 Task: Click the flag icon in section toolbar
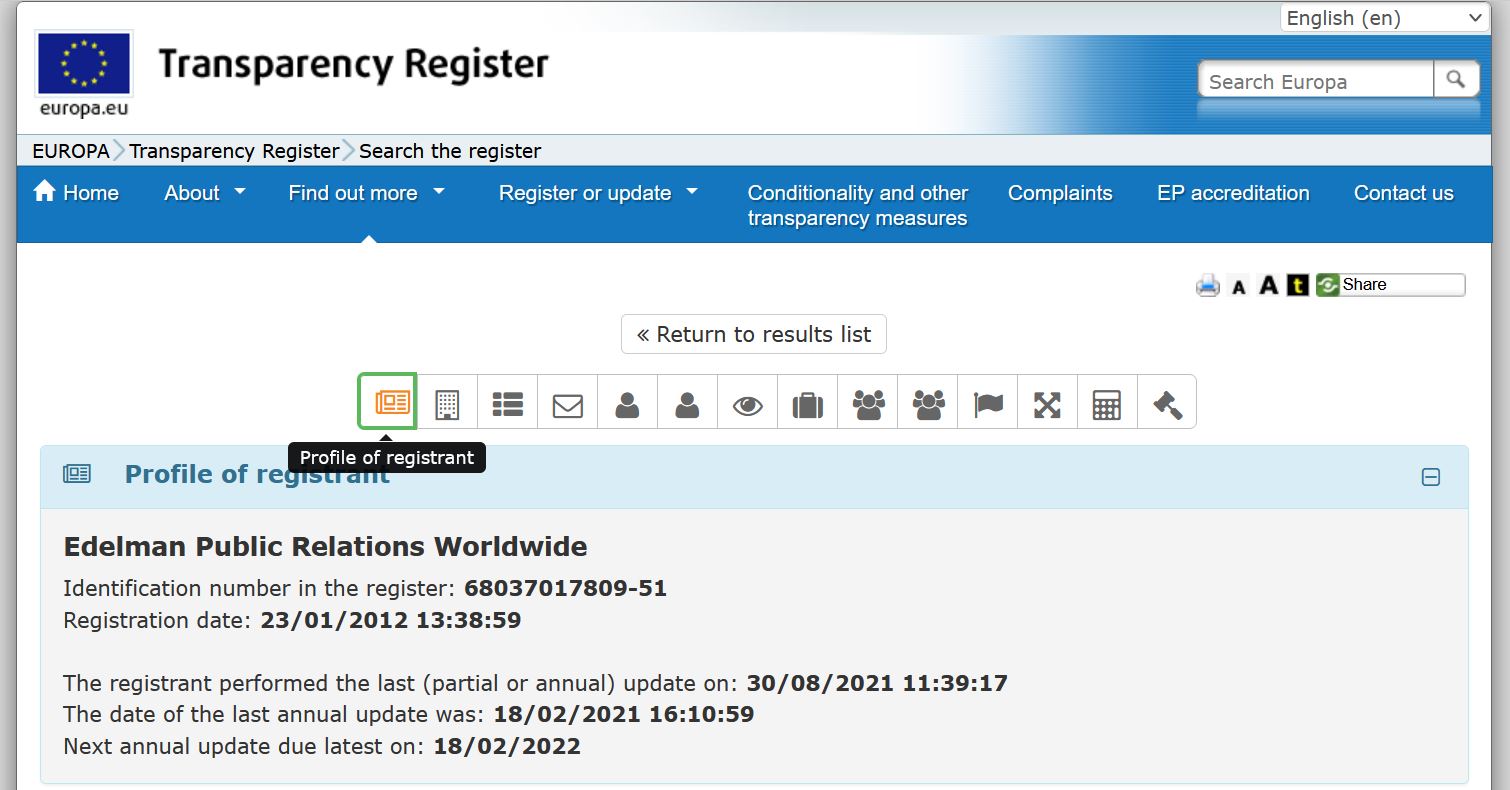(x=987, y=404)
